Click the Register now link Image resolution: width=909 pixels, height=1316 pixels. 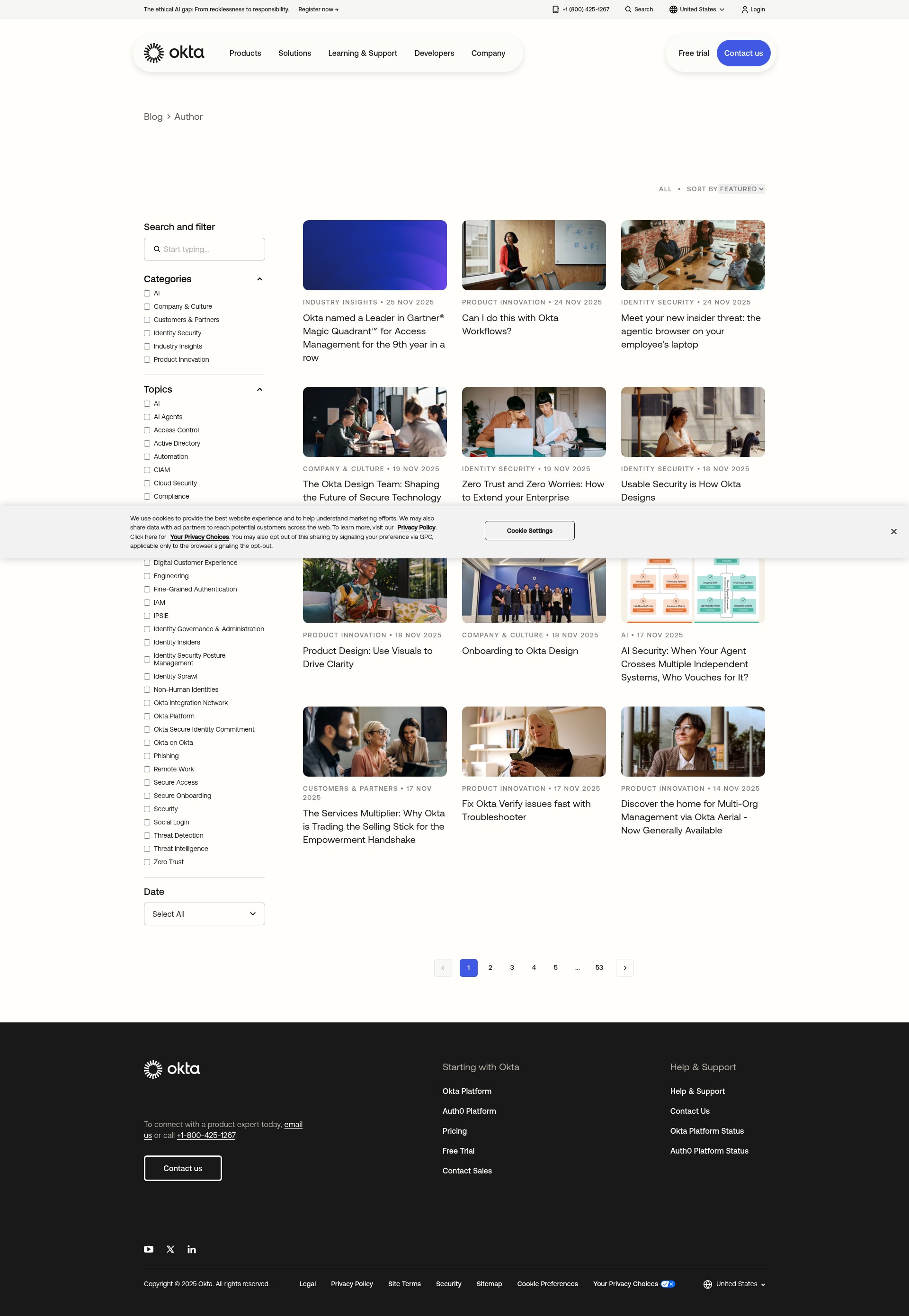(x=318, y=9)
